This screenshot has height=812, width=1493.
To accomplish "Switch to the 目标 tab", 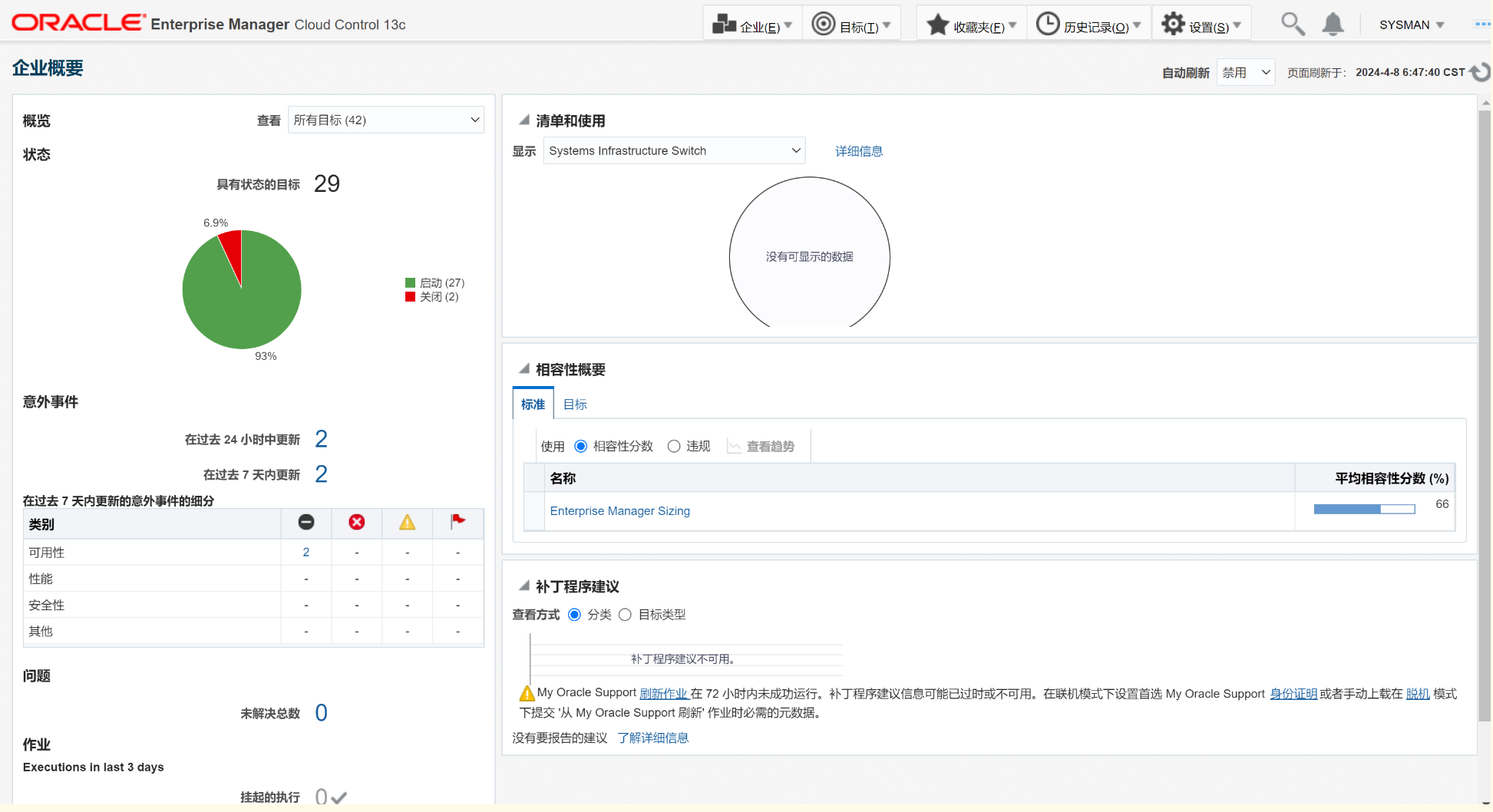I will point(574,404).
